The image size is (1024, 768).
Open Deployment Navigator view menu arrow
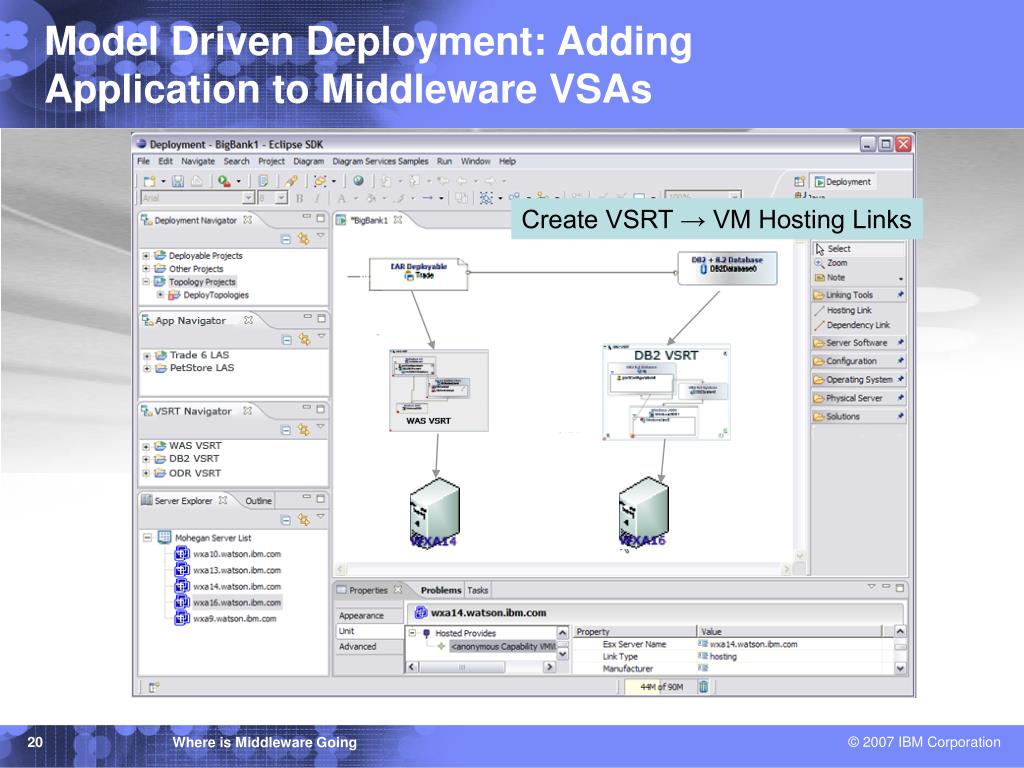coord(321,235)
